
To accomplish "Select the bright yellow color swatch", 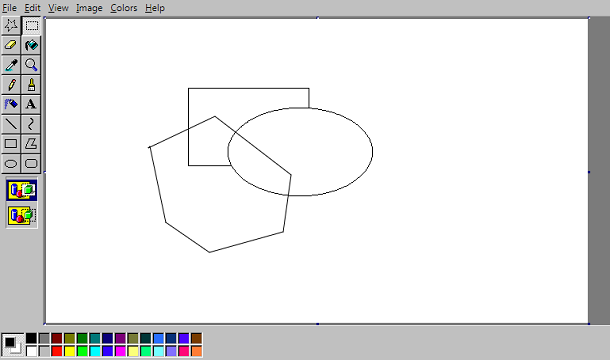I will click(x=70, y=351).
